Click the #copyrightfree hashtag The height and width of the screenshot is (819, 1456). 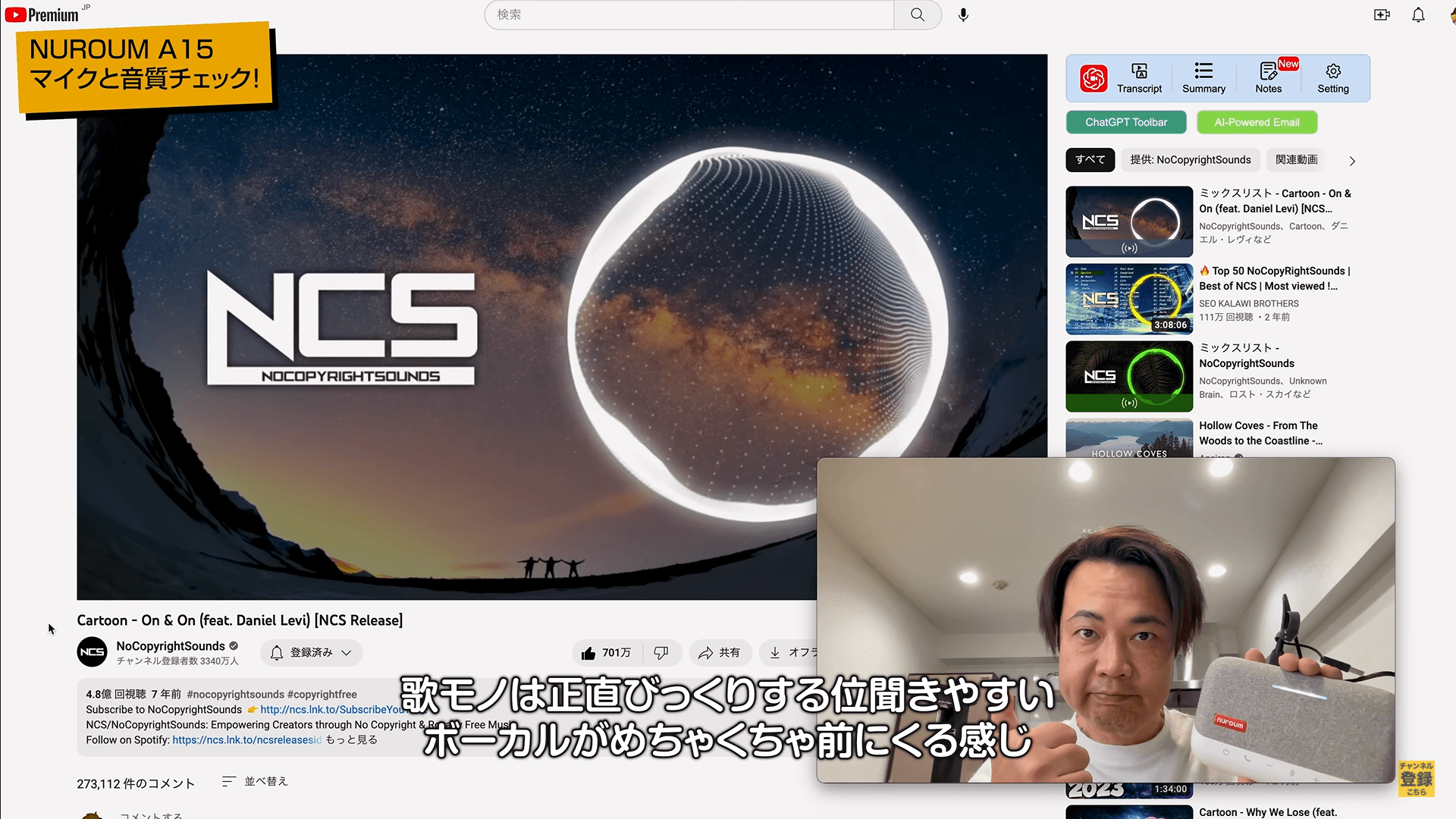pos(322,695)
